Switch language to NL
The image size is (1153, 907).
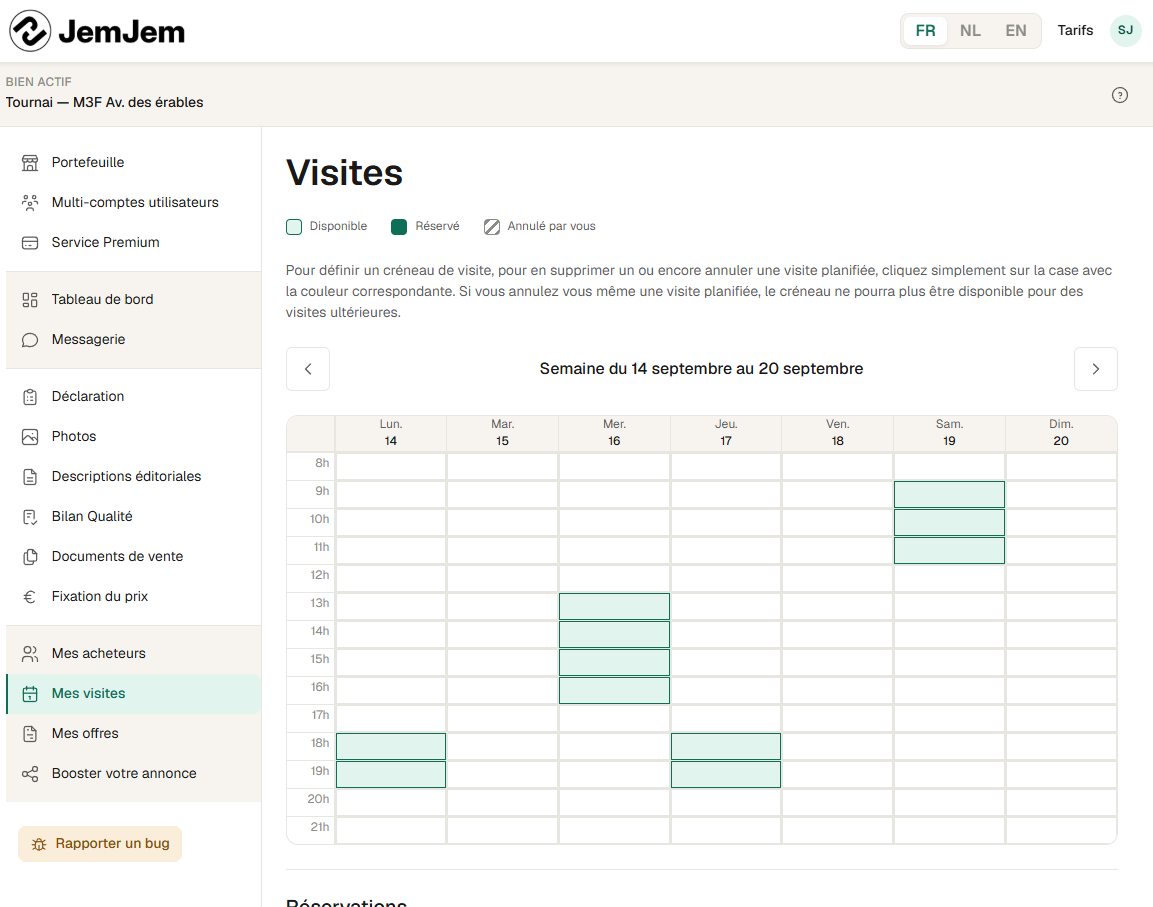[970, 31]
